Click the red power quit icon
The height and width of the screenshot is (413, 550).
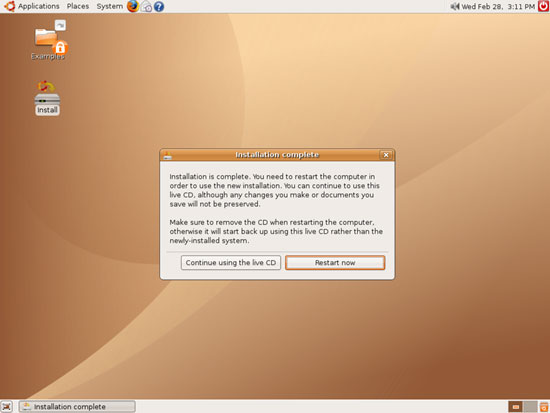coord(544,6)
